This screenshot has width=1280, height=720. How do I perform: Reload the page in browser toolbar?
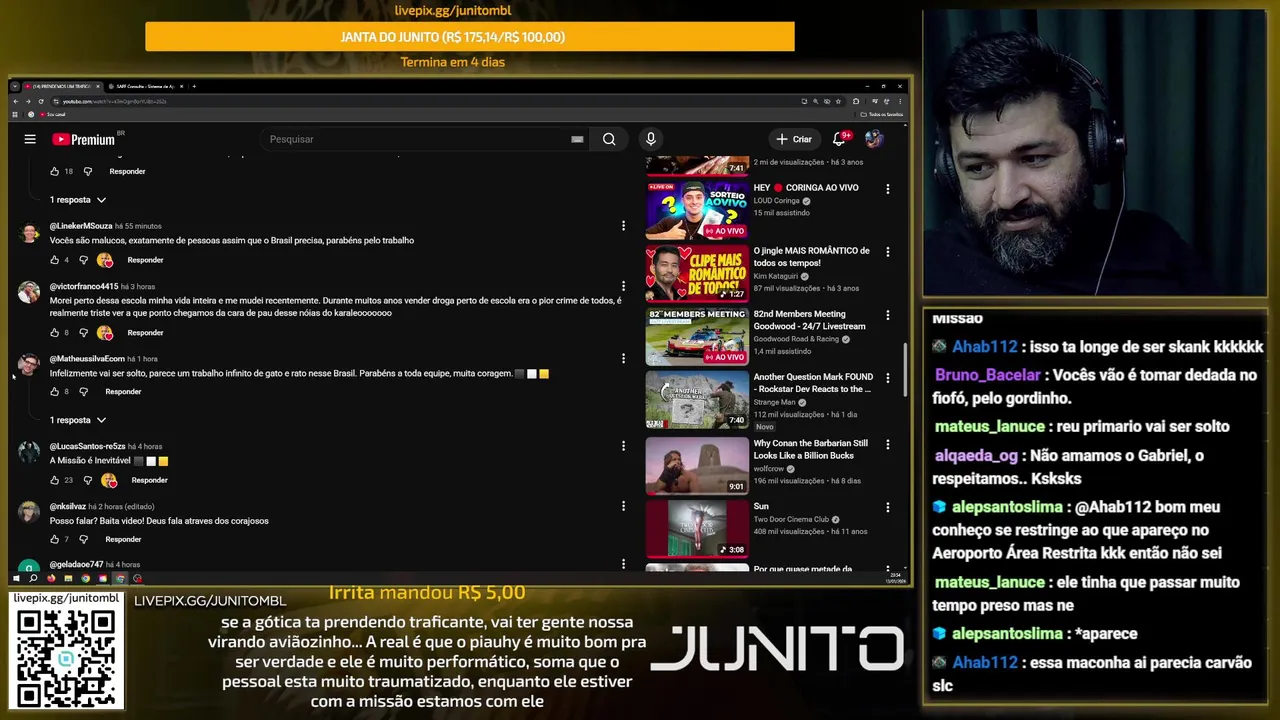[x=40, y=101]
